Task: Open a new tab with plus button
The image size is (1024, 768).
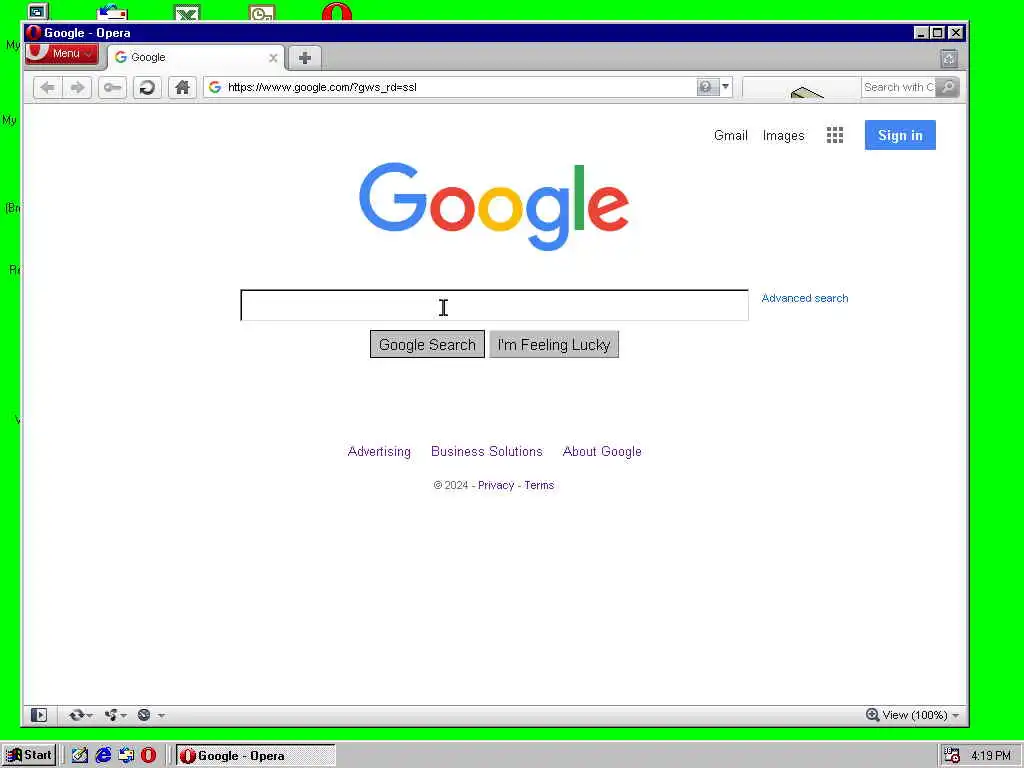Action: click(304, 58)
